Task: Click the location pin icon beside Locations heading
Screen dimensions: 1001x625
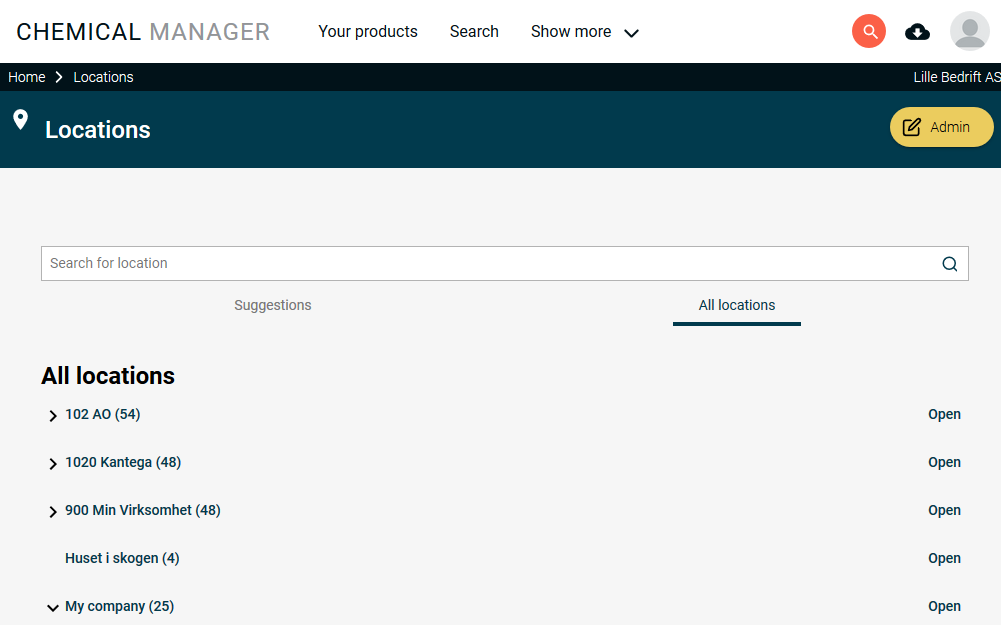Action: [x=20, y=119]
